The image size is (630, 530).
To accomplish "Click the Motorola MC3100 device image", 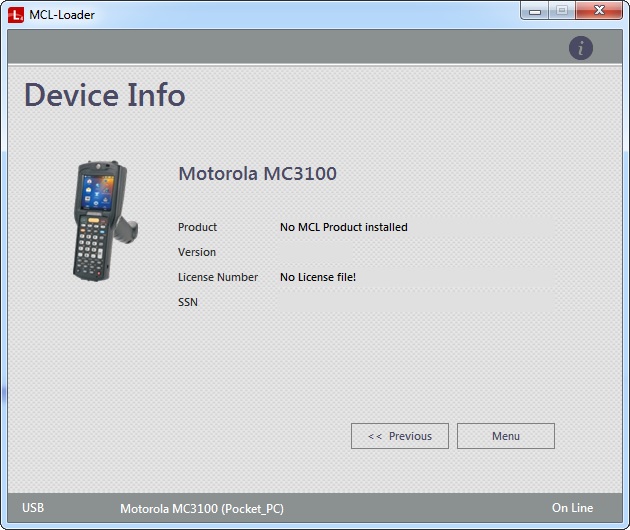I will tap(105, 221).
